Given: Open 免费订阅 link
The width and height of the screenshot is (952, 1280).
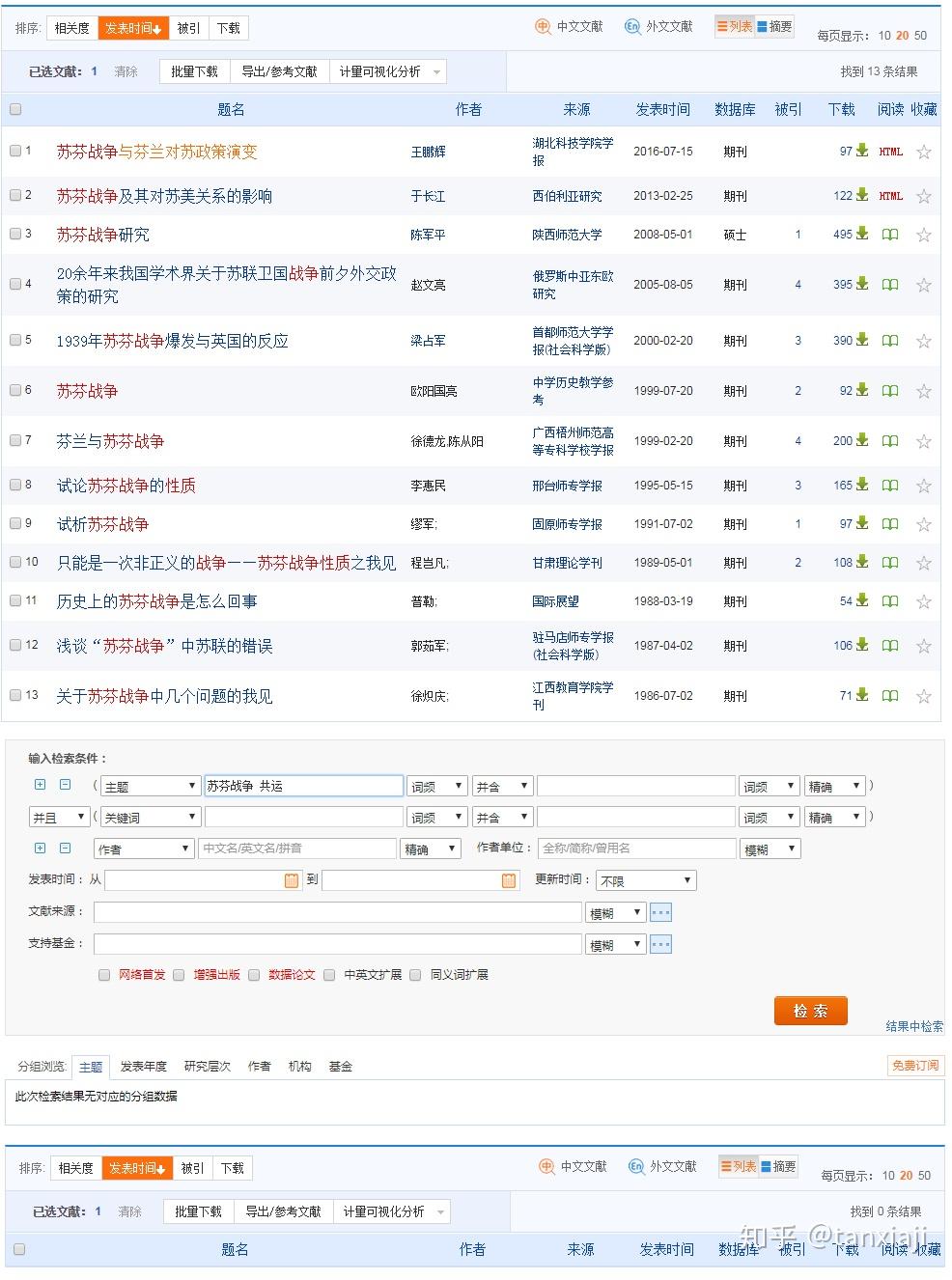Looking at the screenshot, I should point(914,1066).
